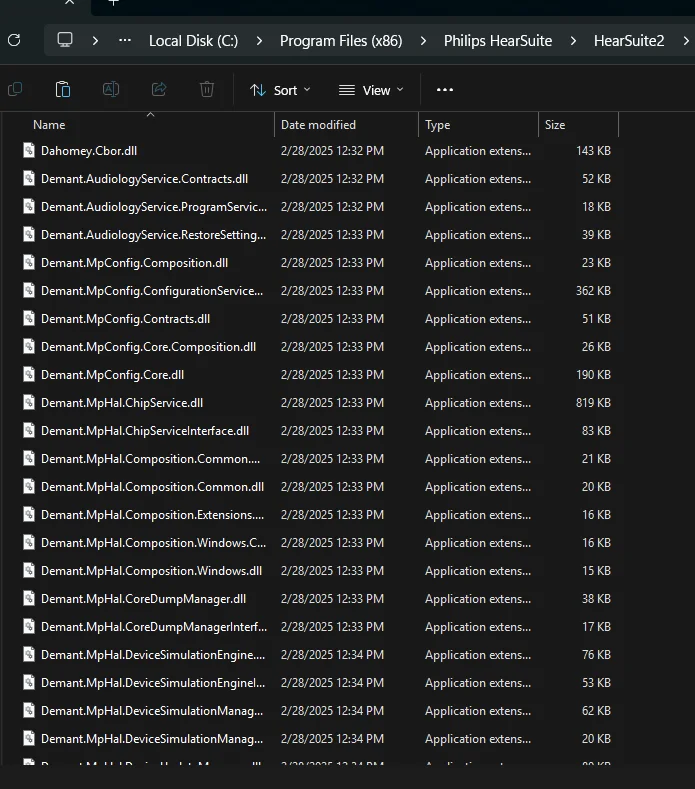This screenshot has width=695, height=789.
Task: Click the Share toolbar icon
Action: (x=159, y=90)
